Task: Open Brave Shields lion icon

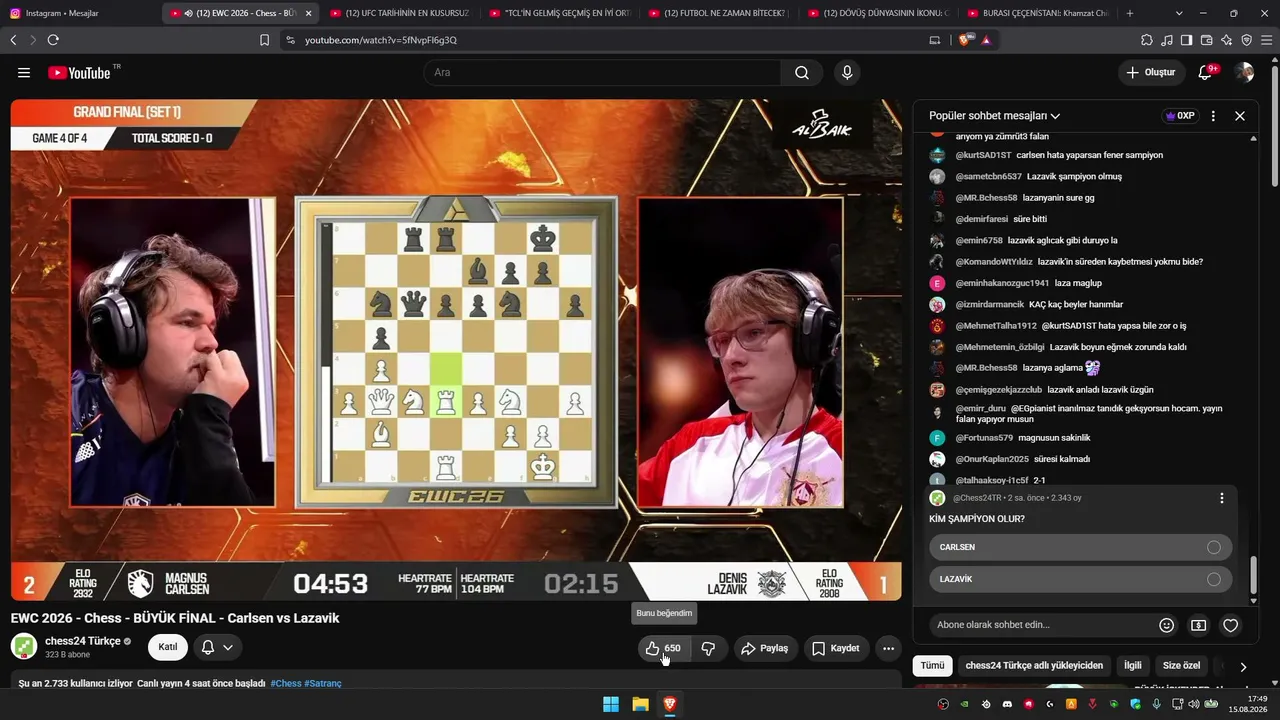Action: [x=964, y=40]
